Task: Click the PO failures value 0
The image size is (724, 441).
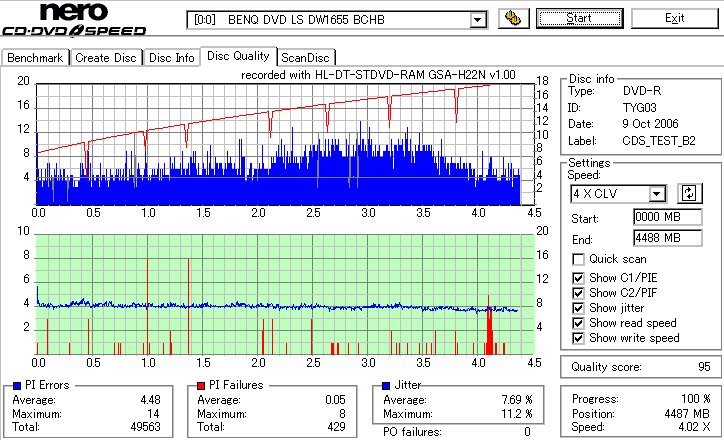Action: [527, 432]
